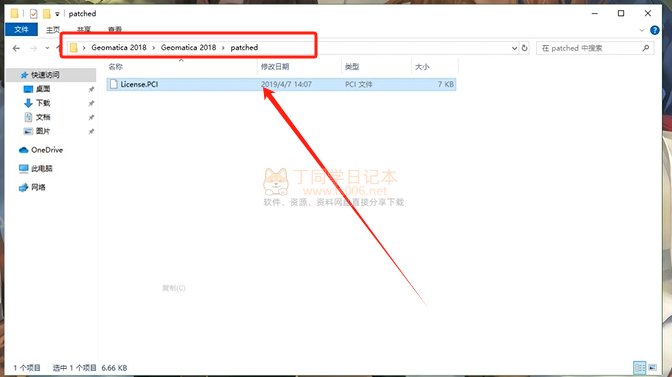This screenshot has height=377, width=672.
Task: Open the quick access toolbar dropdown
Action: tap(57, 14)
